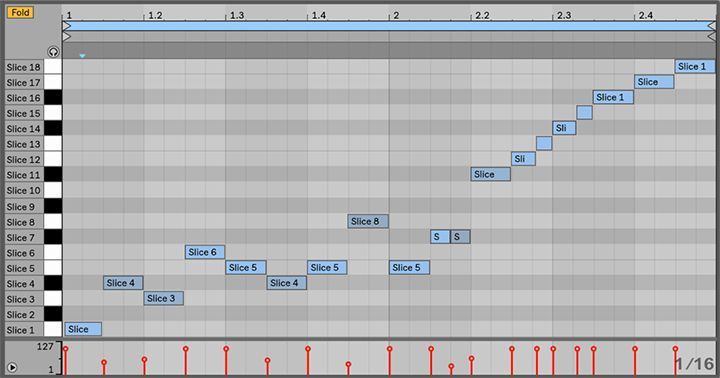The image size is (720, 378).
Task: Click the loop brace start handle
Action: pyautogui.click(x=67, y=26)
